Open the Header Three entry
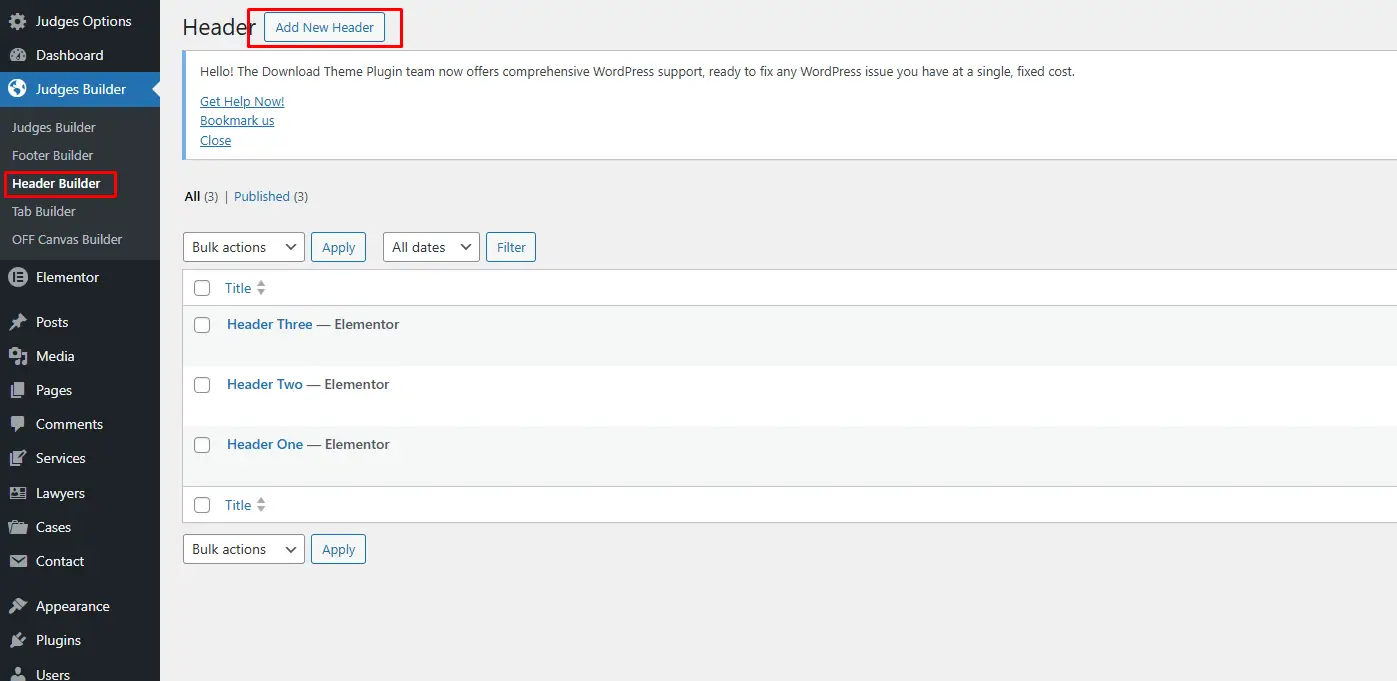This screenshot has width=1397, height=681. click(x=270, y=324)
